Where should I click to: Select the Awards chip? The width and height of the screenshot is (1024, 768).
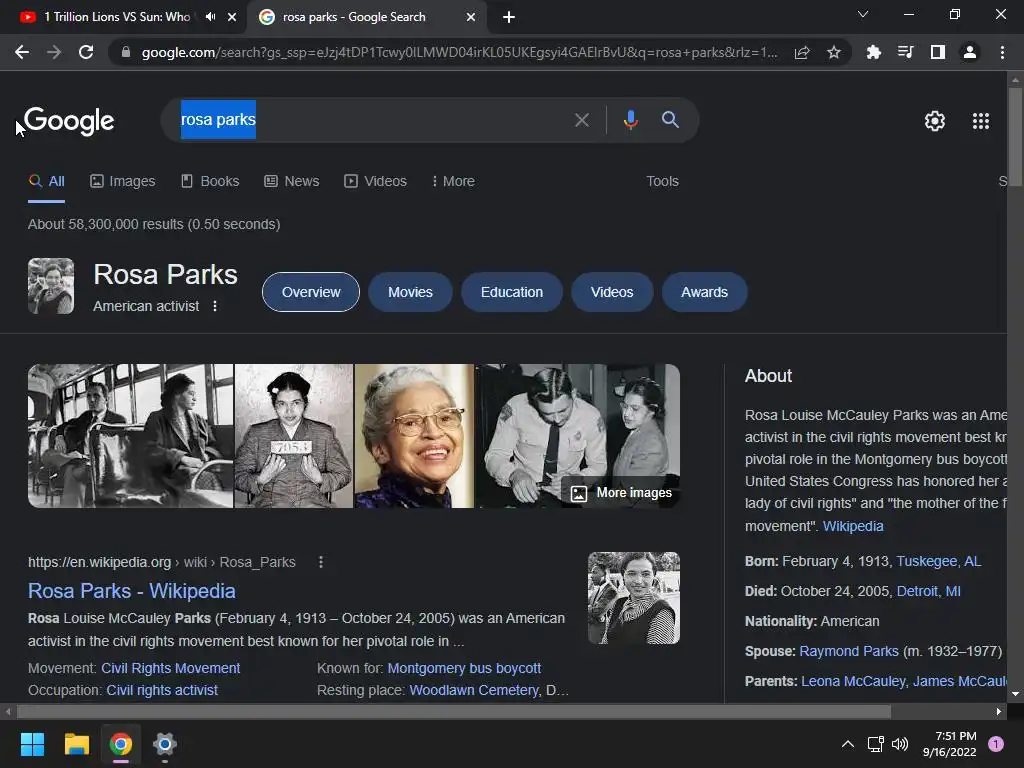click(x=704, y=292)
